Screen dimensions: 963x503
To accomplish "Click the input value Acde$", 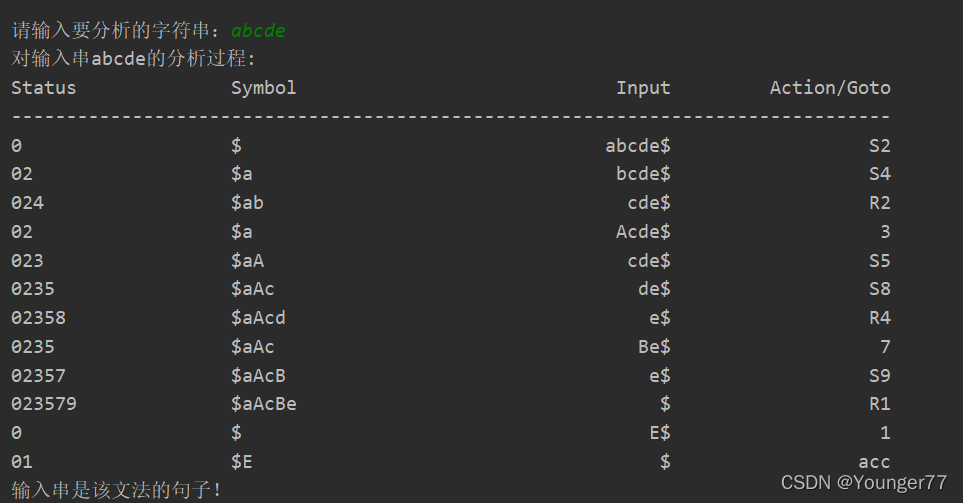I will tap(643, 232).
